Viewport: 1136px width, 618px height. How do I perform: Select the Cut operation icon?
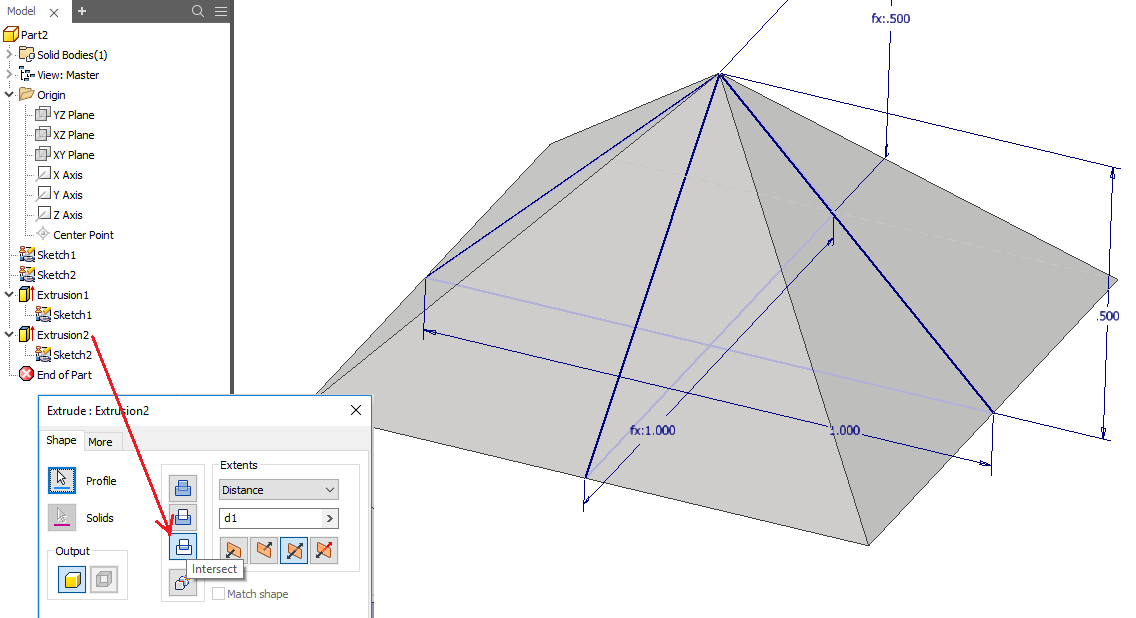click(x=183, y=517)
